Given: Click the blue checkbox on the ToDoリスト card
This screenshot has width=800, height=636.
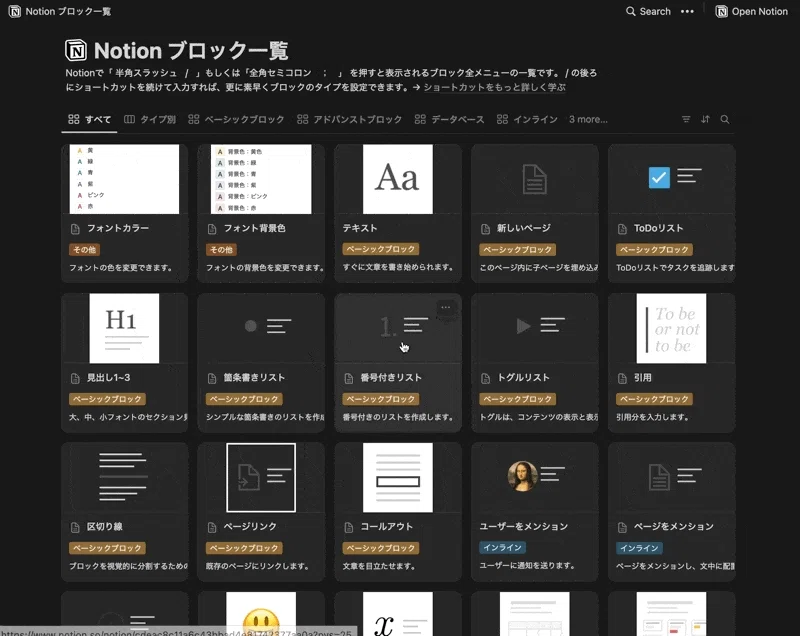Looking at the screenshot, I should click(659, 177).
